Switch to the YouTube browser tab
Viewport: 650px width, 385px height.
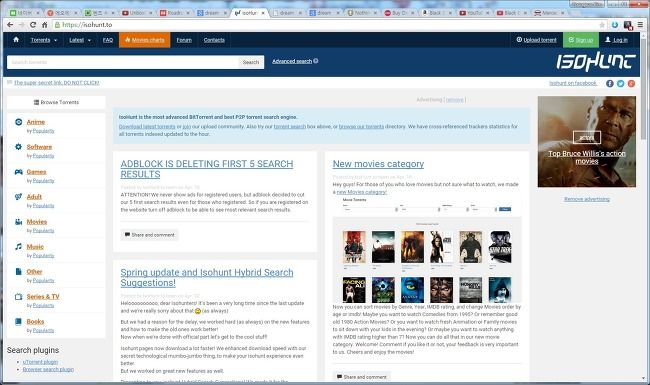pyautogui.click(x=475, y=13)
